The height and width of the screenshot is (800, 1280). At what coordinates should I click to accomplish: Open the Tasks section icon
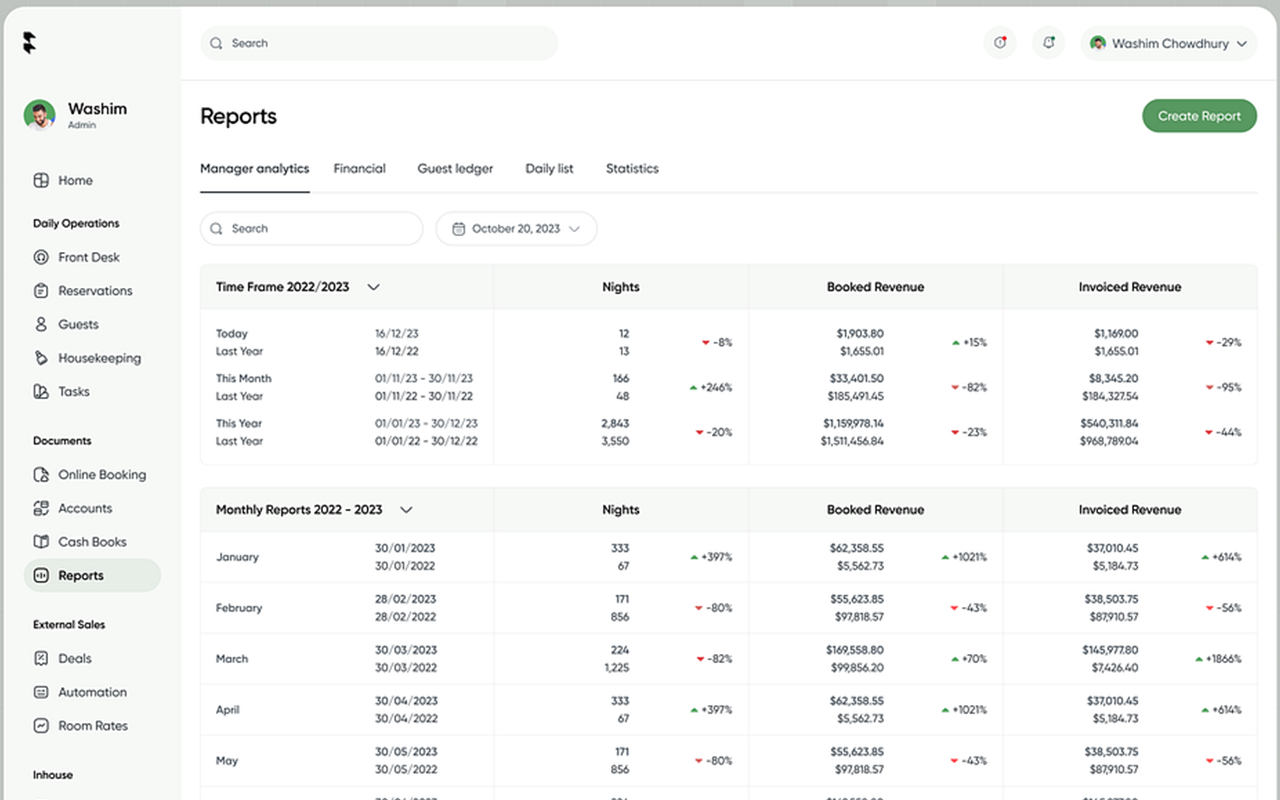click(40, 391)
